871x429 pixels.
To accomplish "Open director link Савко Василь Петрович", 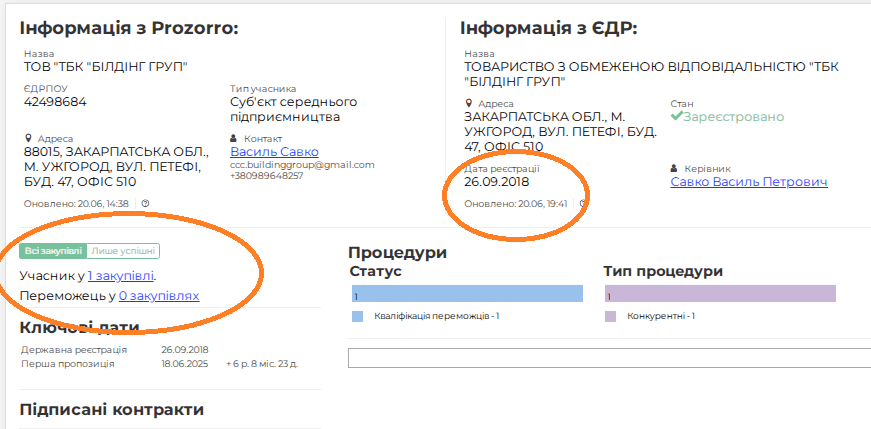I will (748, 183).
